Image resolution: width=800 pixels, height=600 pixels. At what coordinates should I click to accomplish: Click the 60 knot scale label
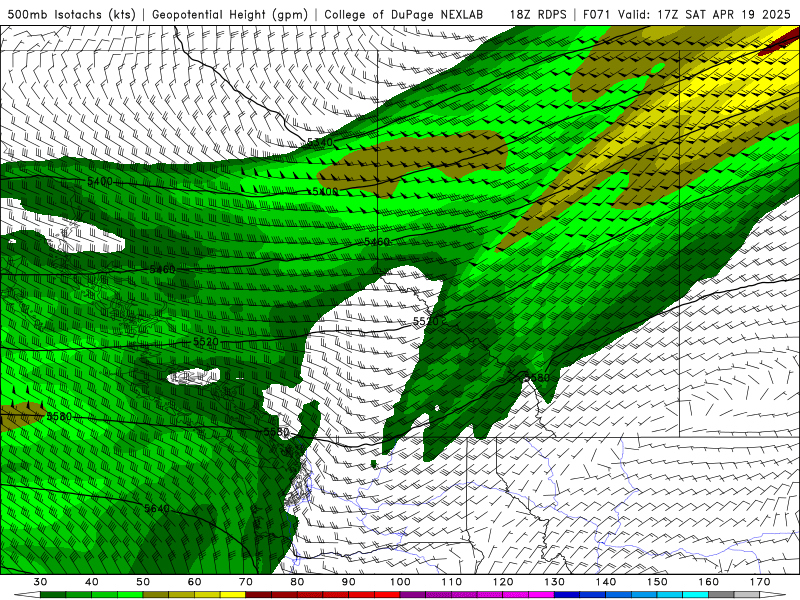pyautogui.click(x=194, y=582)
